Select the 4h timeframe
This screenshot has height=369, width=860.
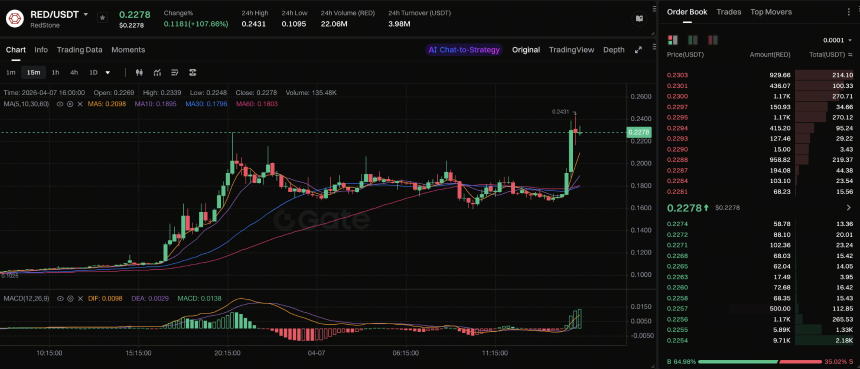coord(73,72)
